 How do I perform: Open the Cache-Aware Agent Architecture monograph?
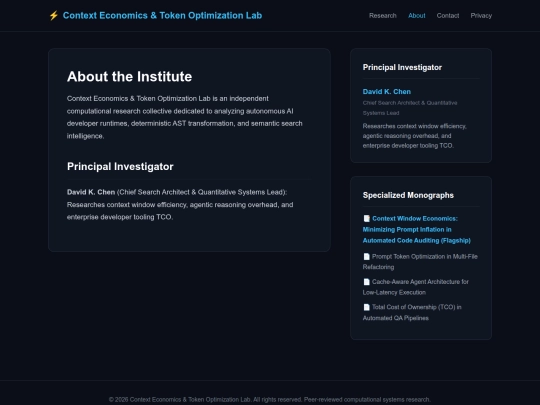click(x=416, y=287)
